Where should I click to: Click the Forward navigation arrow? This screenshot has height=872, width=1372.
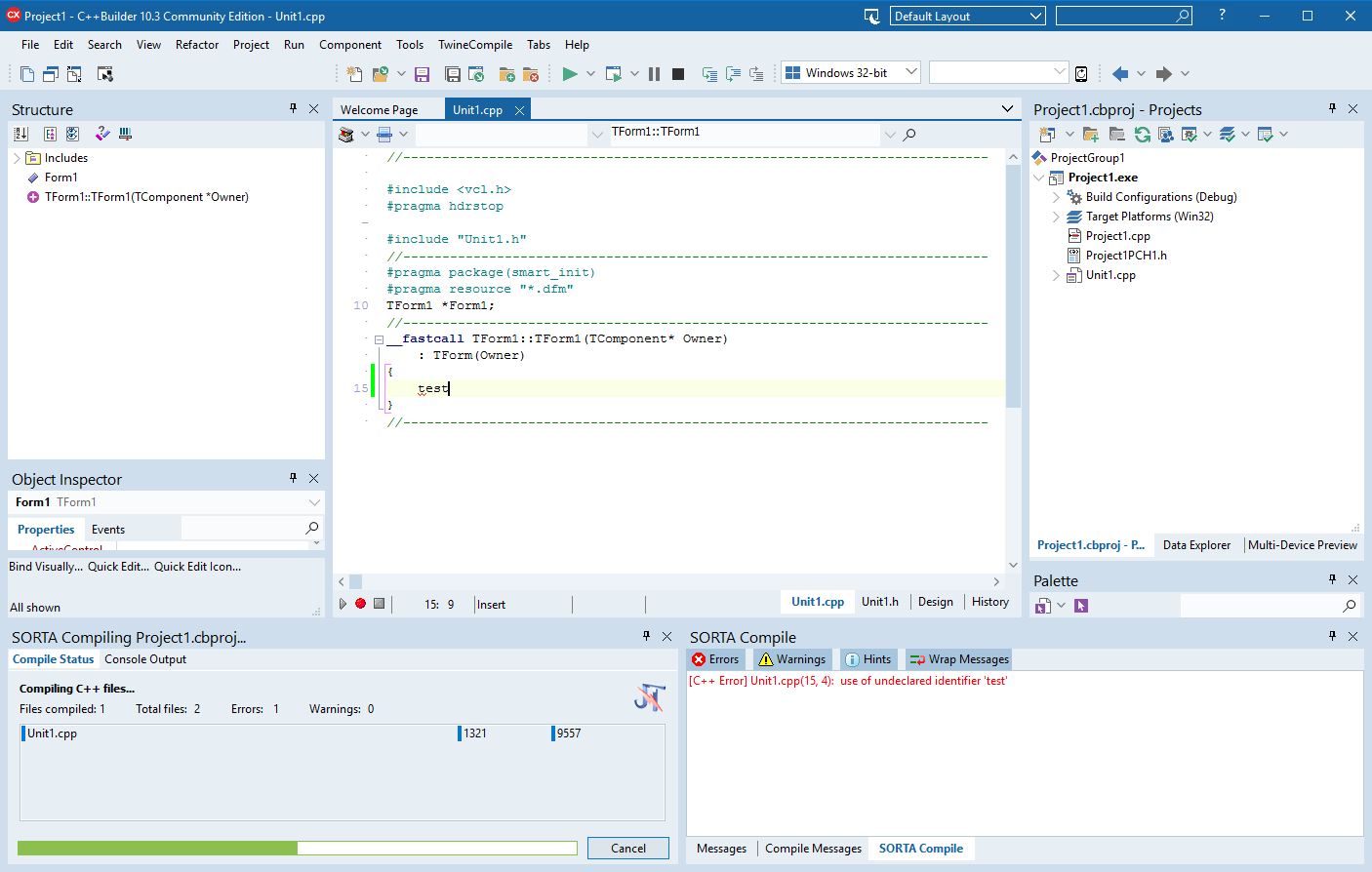1163,73
